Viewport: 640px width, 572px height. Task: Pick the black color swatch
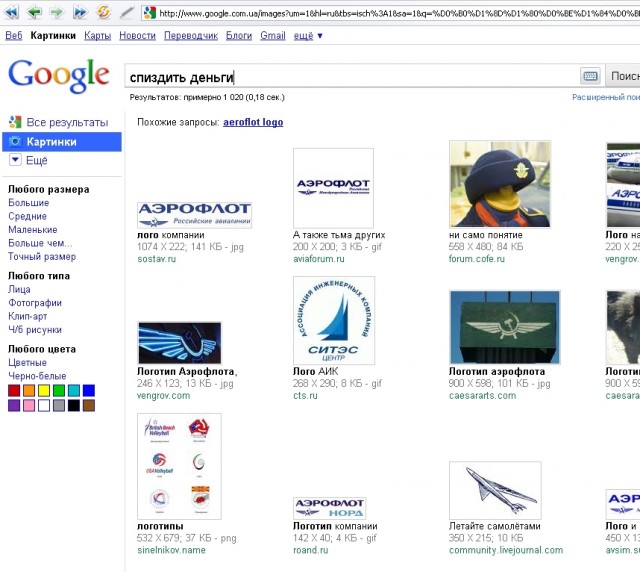click(74, 405)
